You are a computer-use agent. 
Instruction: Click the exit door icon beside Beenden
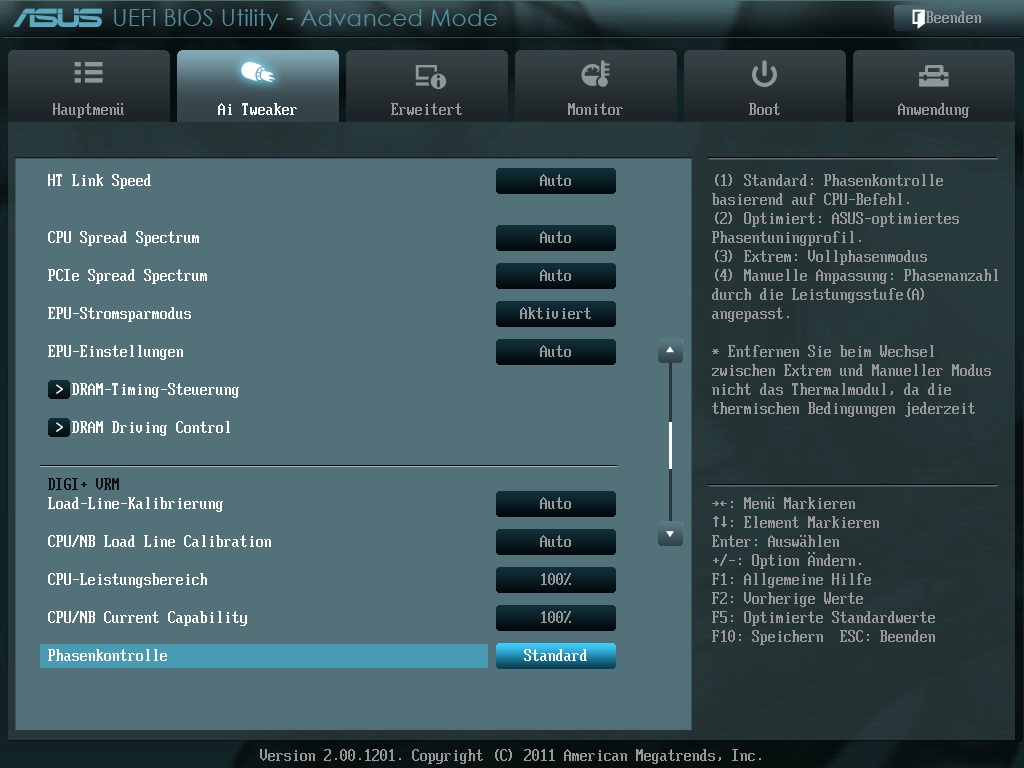click(918, 18)
